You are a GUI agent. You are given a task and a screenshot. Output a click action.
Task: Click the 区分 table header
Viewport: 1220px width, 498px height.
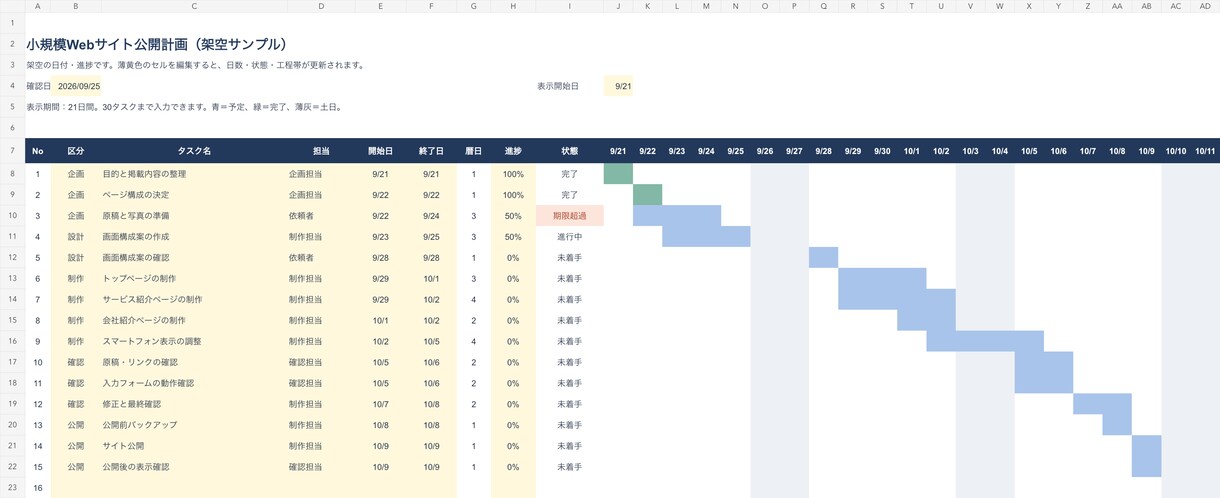coord(76,151)
